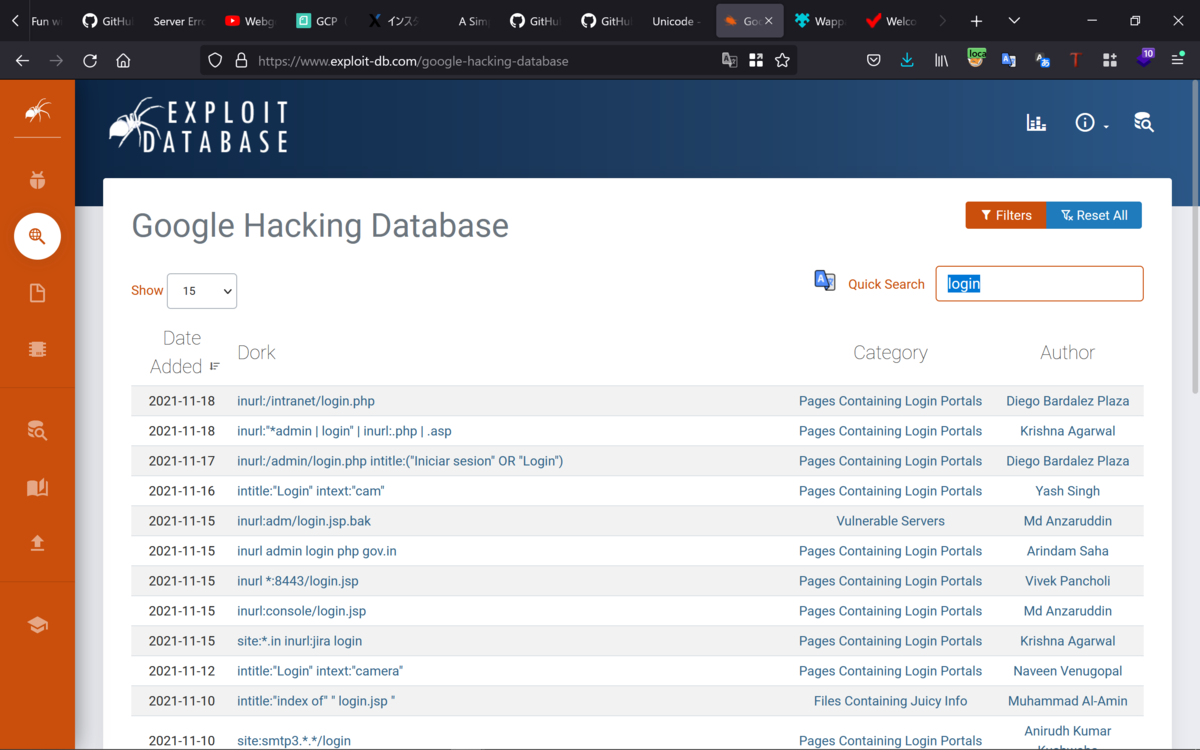The width and height of the screenshot is (1200, 750).
Task: Reload the page with refresh icon
Action: [x=90, y=60]
